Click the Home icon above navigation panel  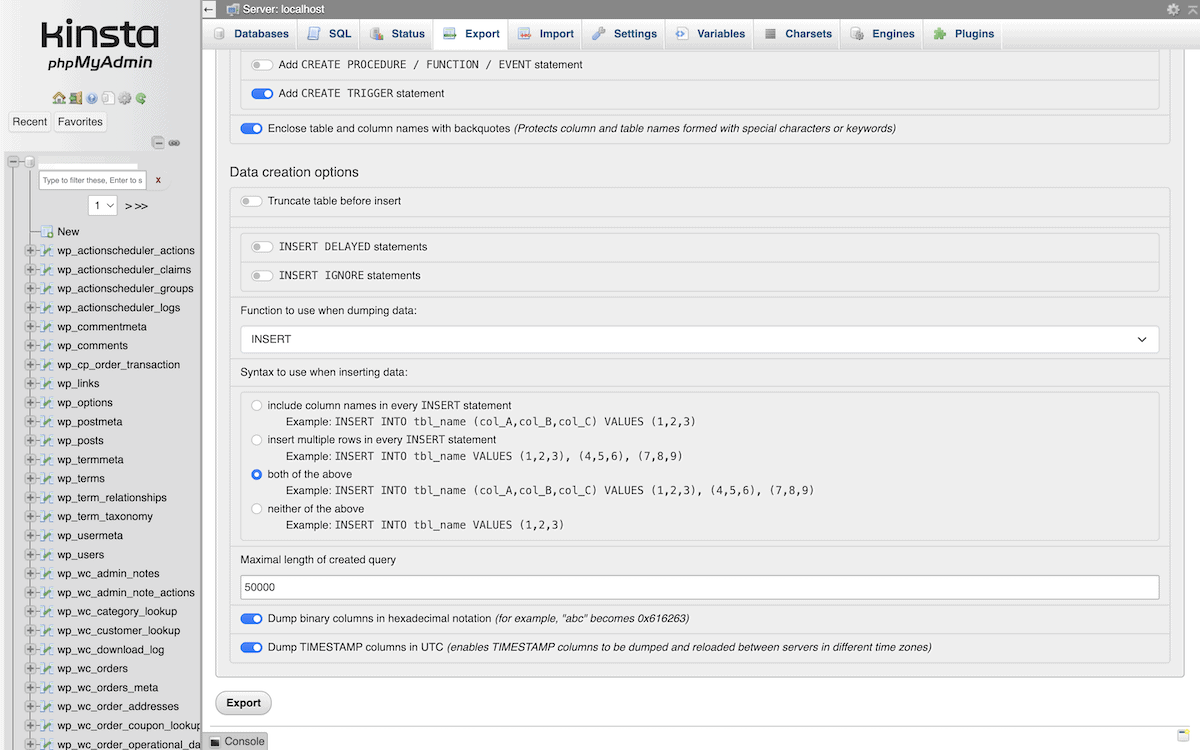[59, 99]
